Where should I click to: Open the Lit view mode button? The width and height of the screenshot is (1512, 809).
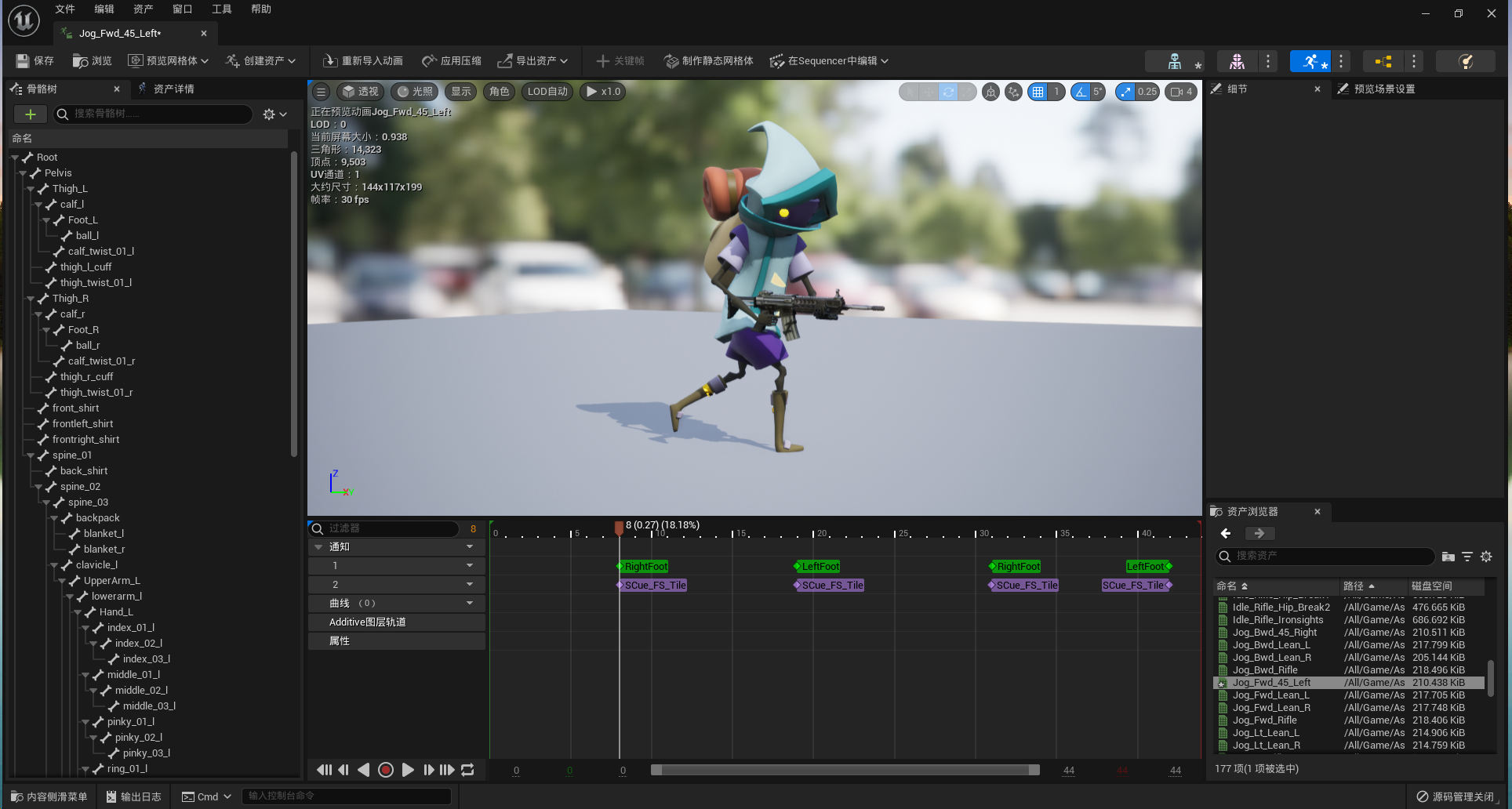415,92
